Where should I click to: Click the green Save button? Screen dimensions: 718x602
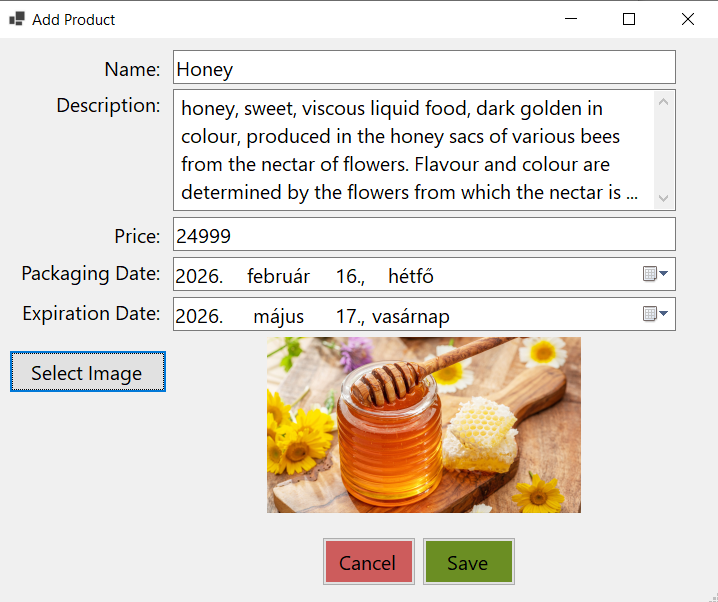(468, 562)
